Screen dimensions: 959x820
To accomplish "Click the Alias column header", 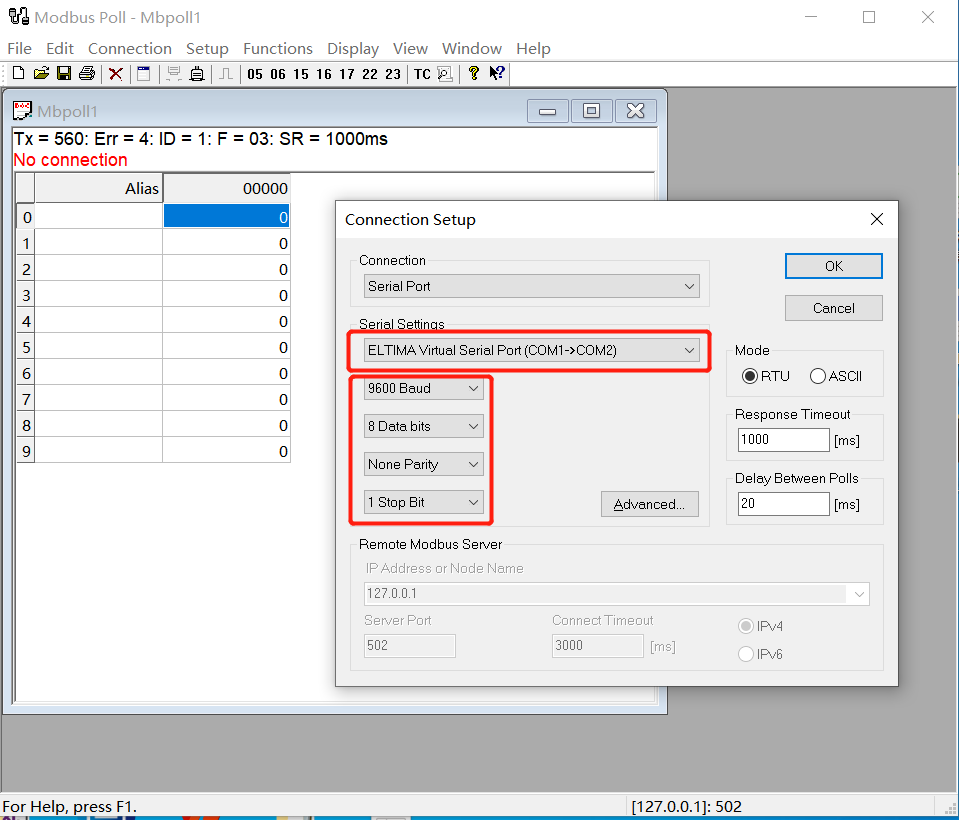I will coord(98,188).
